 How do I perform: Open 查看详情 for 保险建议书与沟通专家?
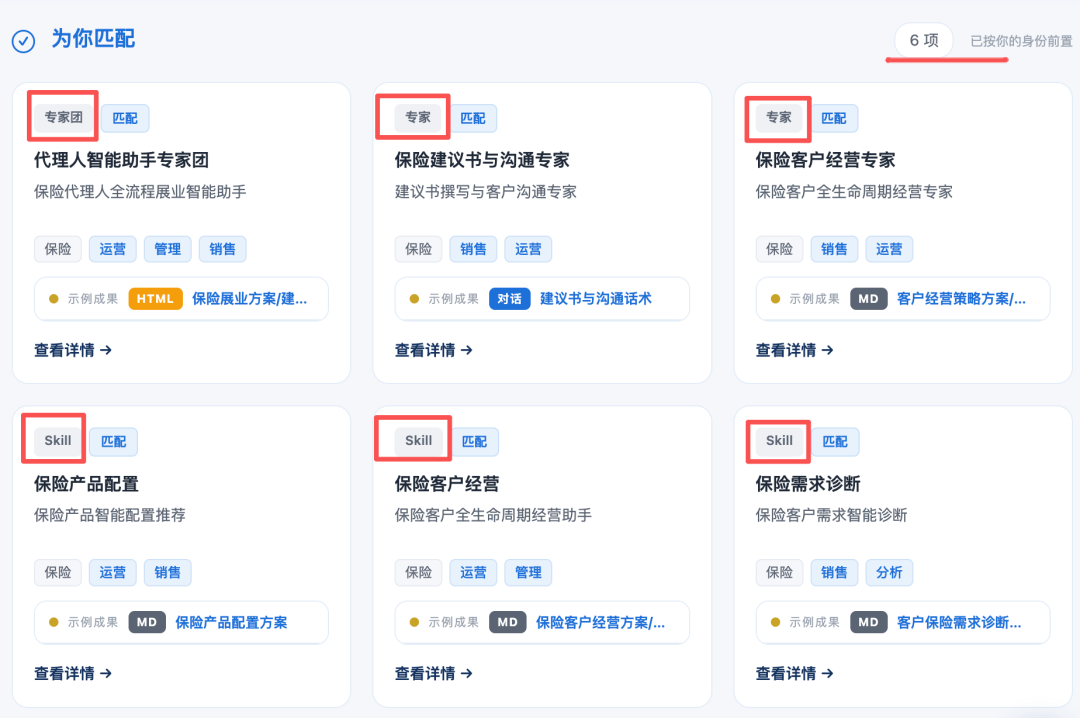tap(433, 350)
